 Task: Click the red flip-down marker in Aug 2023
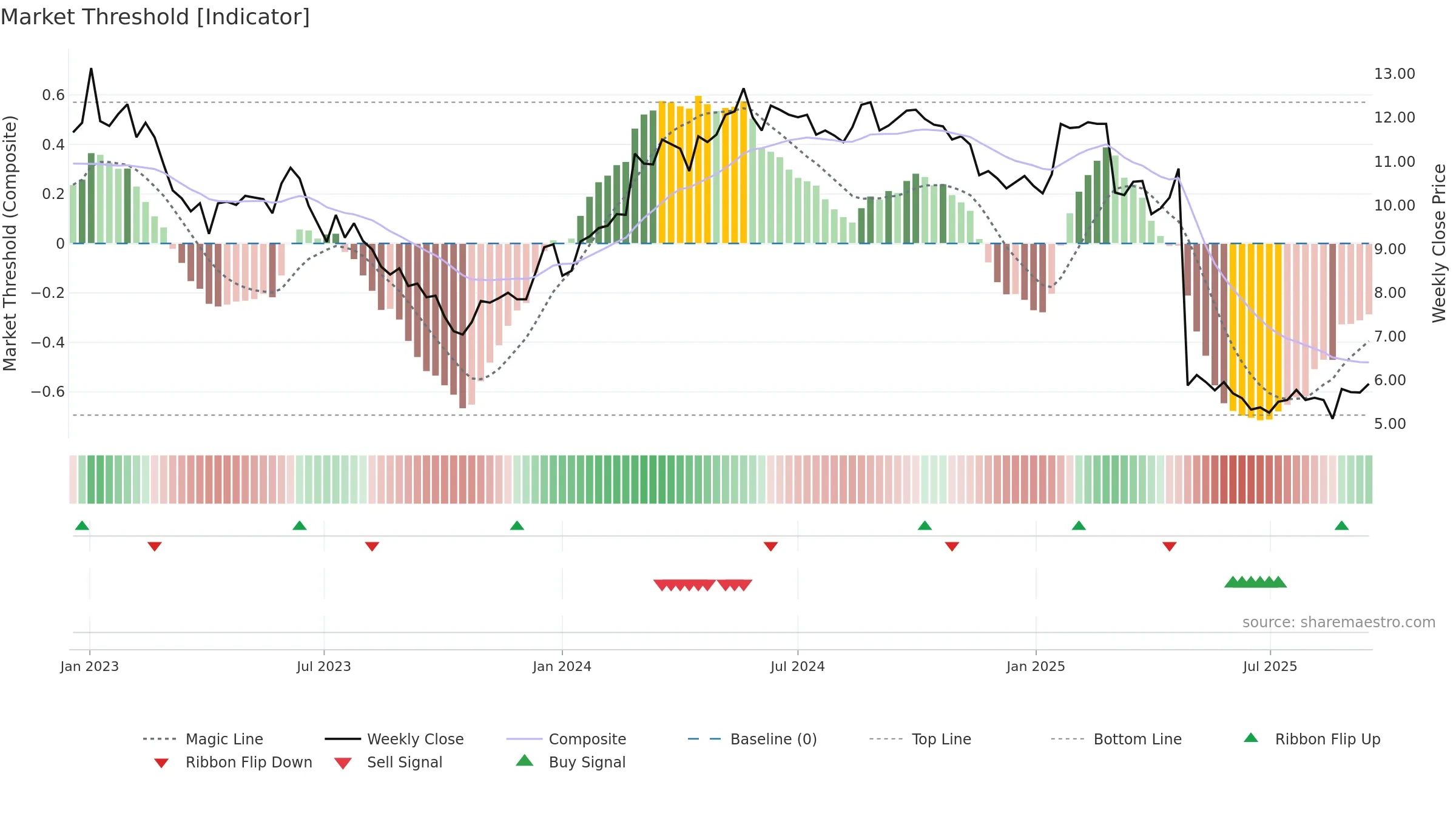(372, 547)
